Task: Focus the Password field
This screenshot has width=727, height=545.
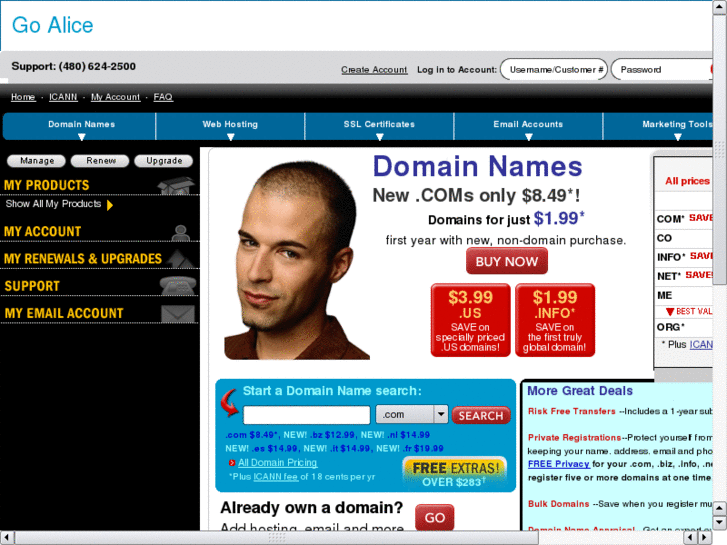Action: pyautogui.click(x=662, y=70)
